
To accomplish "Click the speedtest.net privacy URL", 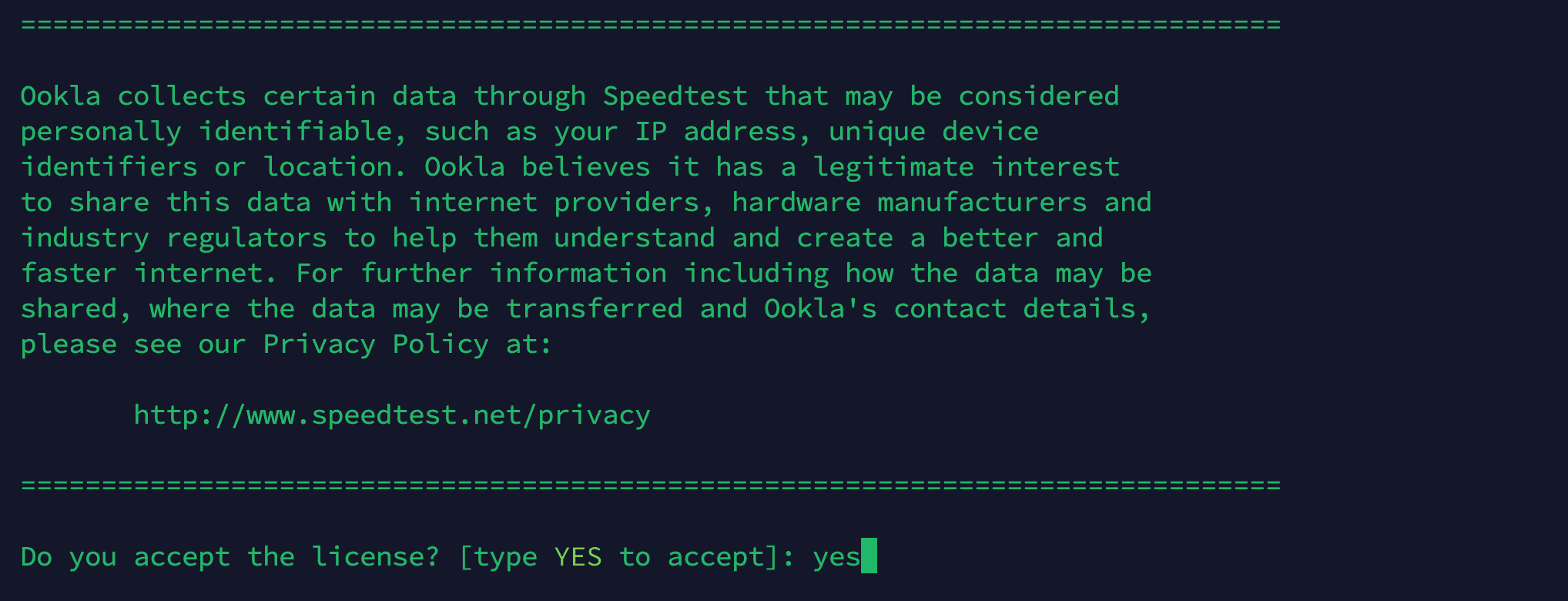I will coord(392,415).
